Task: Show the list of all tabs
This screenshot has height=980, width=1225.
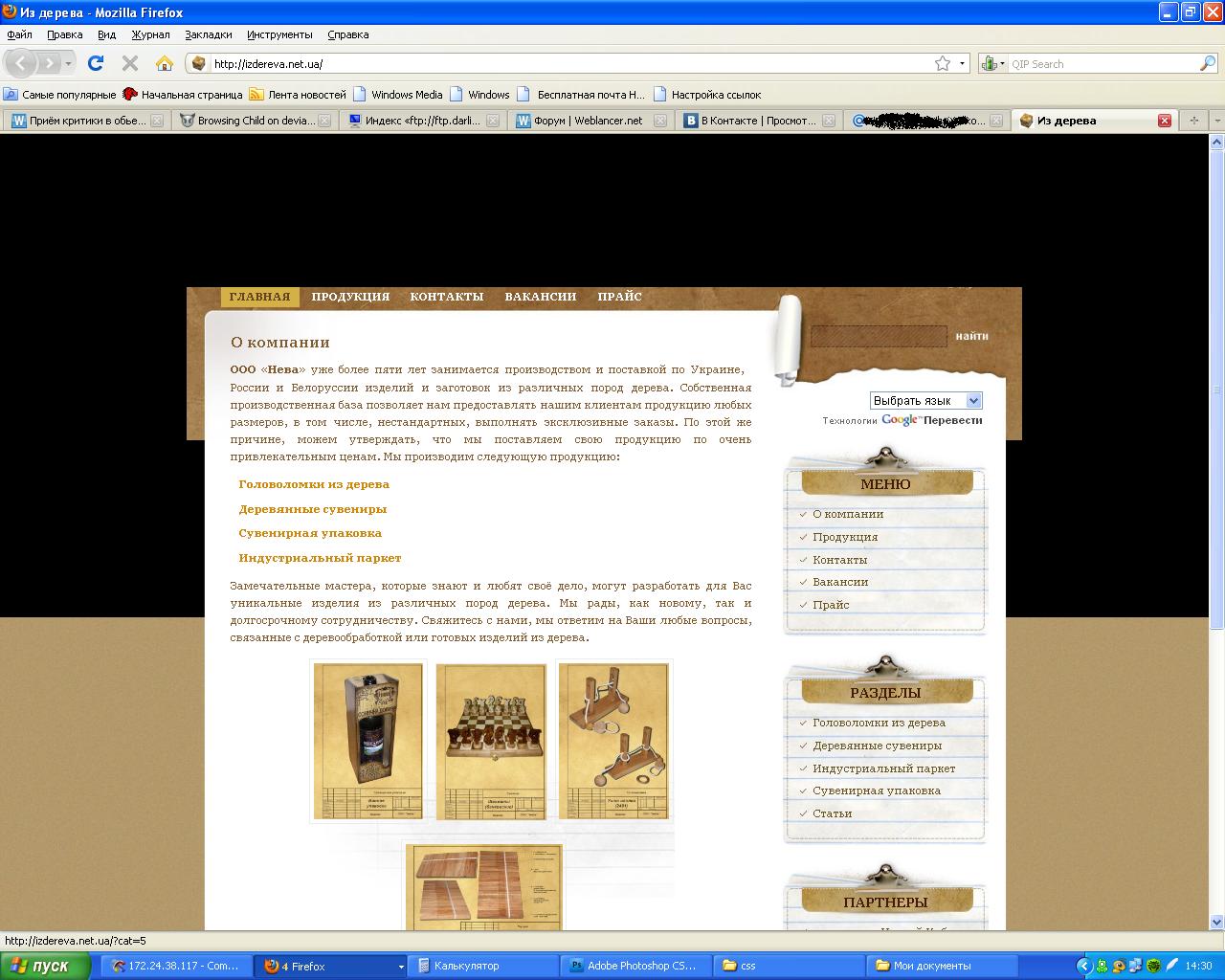Action: pos(1217,121)
